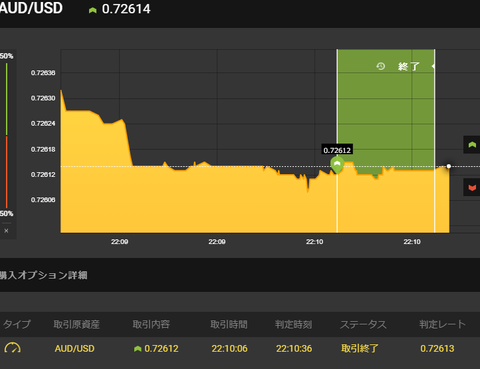Click the history clock icon beside 終了
Screen dimensions: 480x369
pyautogui.click(x=381, y=66)
